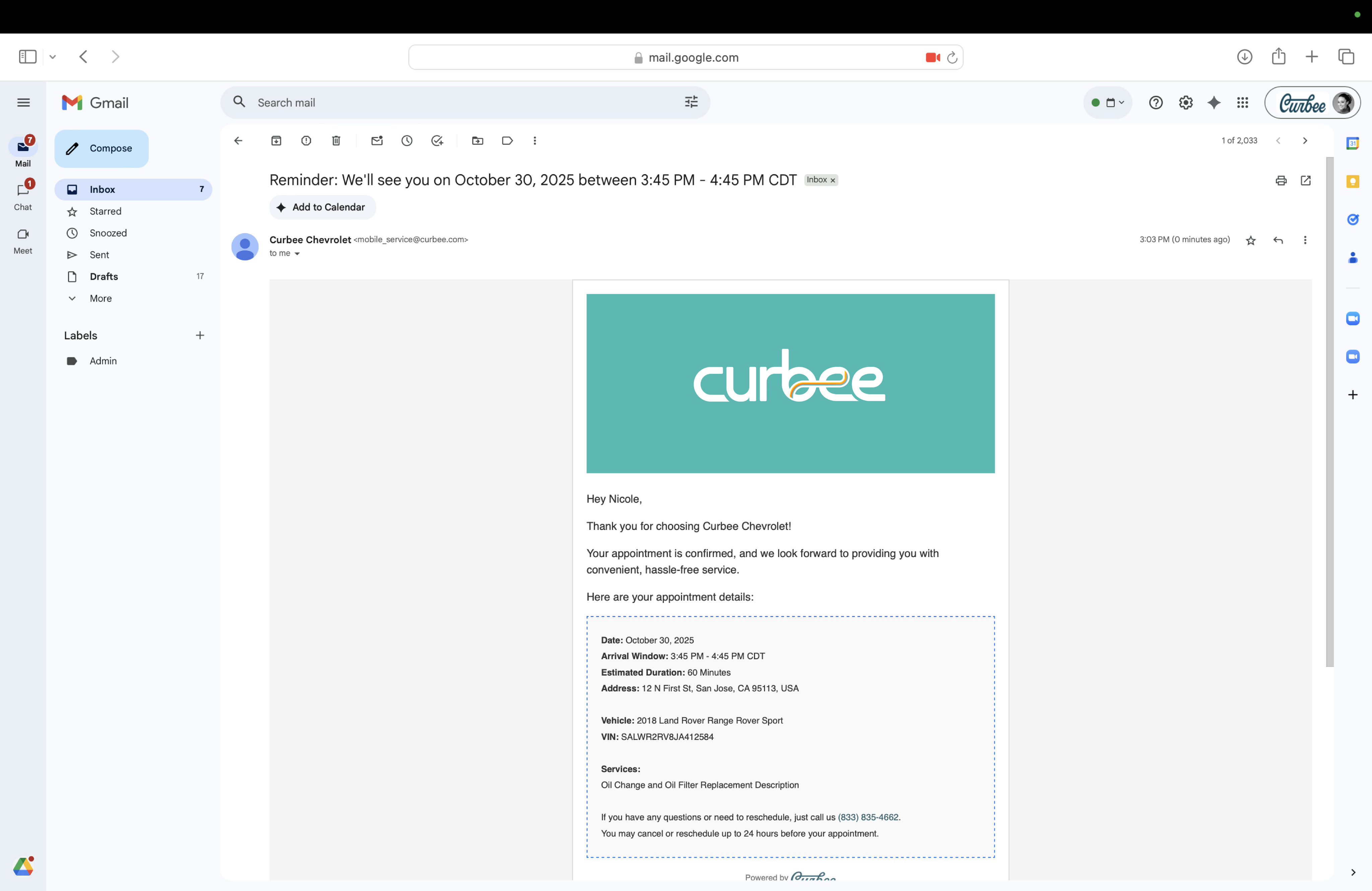Viewport: 1372px width, 891px height.
Task: Open the Sent folder
Action: tap(99, 255)
